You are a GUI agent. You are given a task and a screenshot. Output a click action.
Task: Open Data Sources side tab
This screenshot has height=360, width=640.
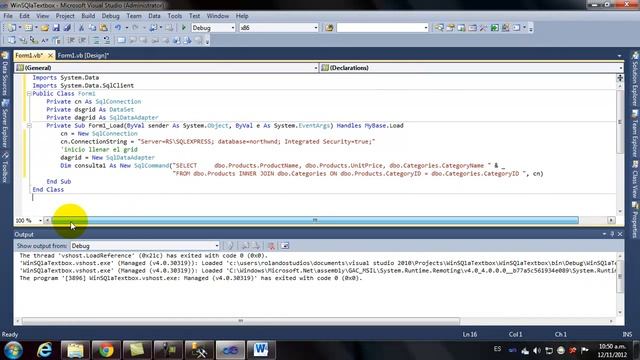(x=5, y=75)
